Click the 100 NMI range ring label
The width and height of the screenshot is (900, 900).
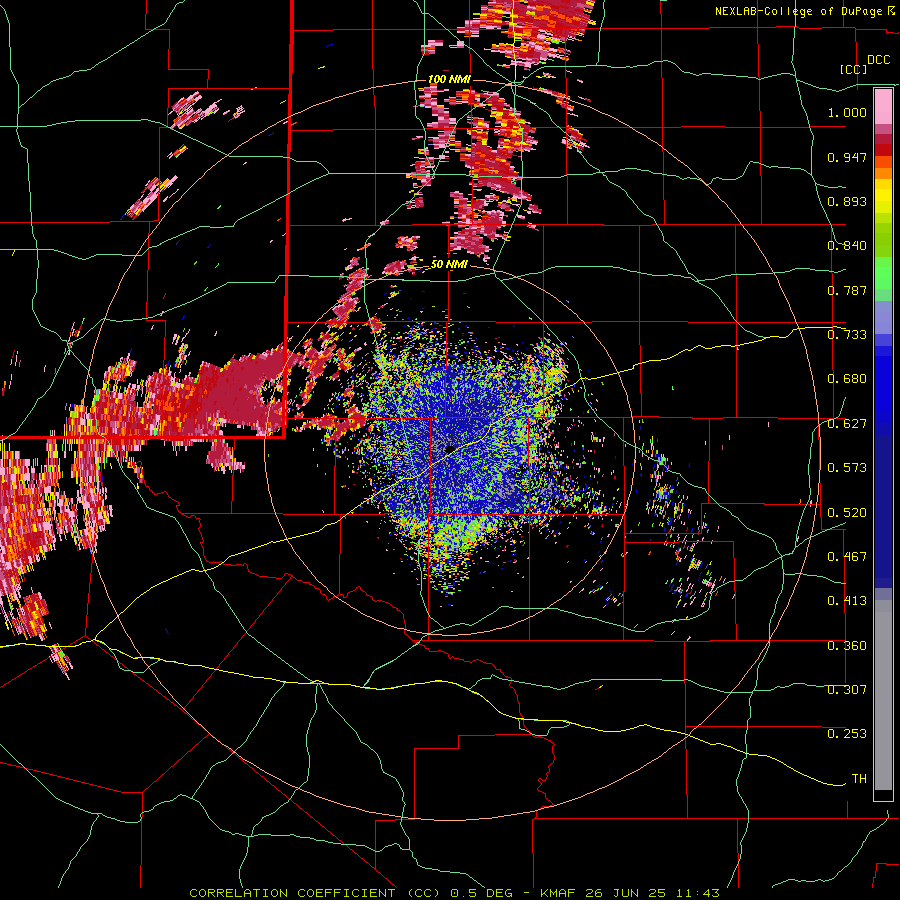click(x=449, y=79)
